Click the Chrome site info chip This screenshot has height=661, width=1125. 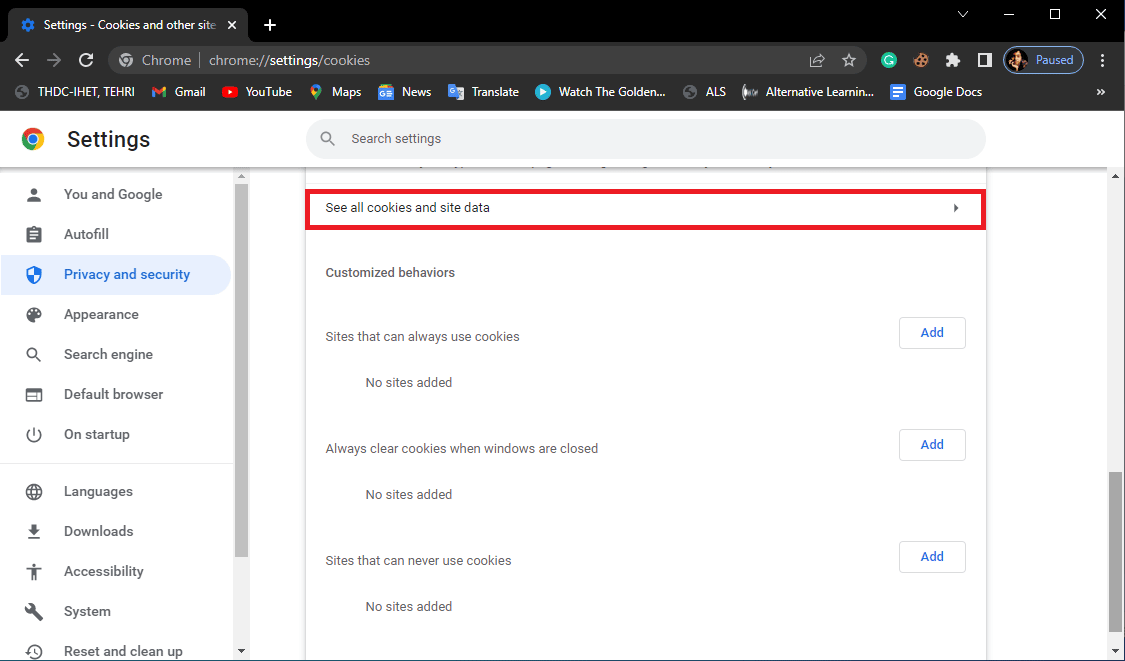coord(156,60)
